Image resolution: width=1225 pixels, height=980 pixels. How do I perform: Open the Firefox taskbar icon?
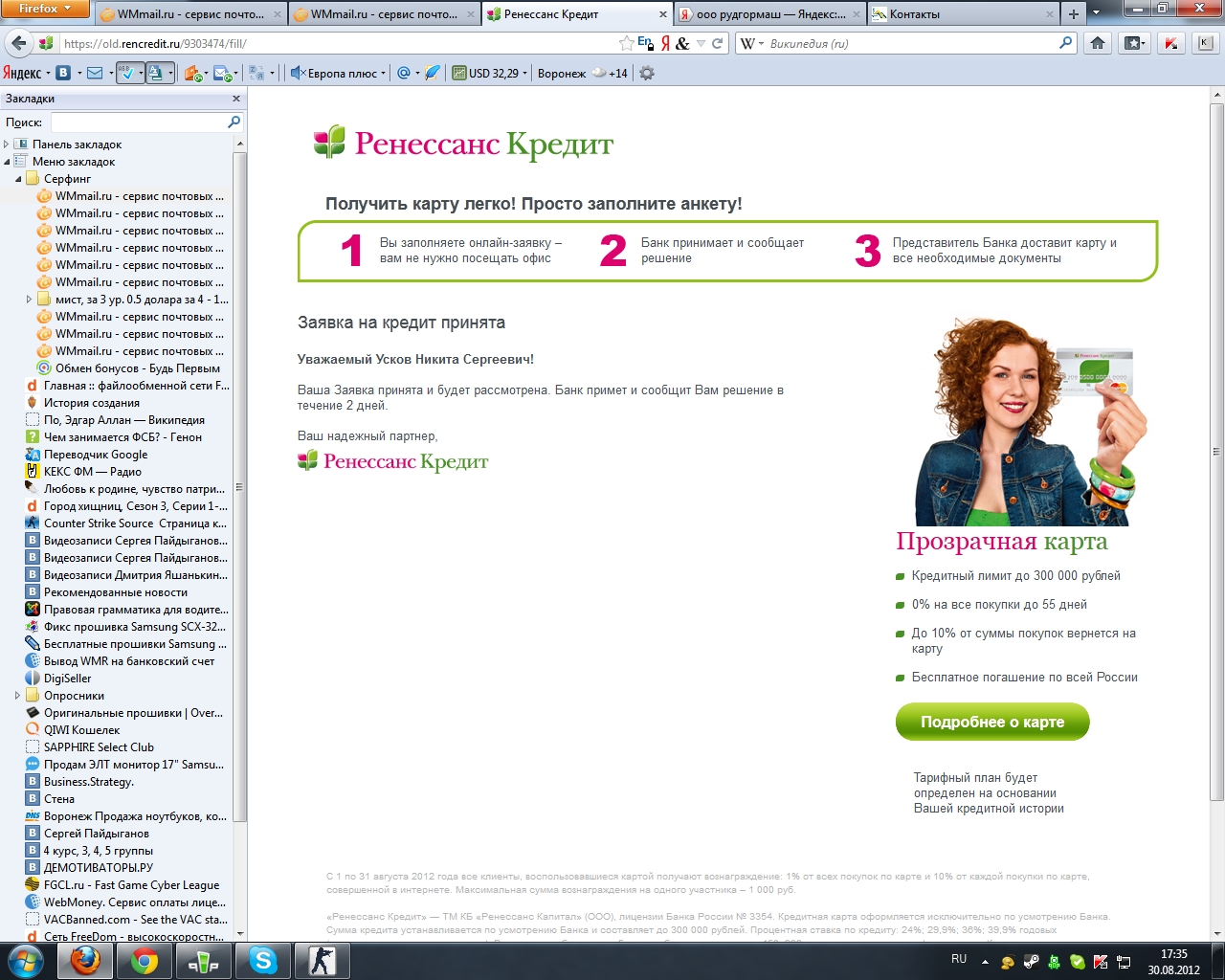coord(85,961)
